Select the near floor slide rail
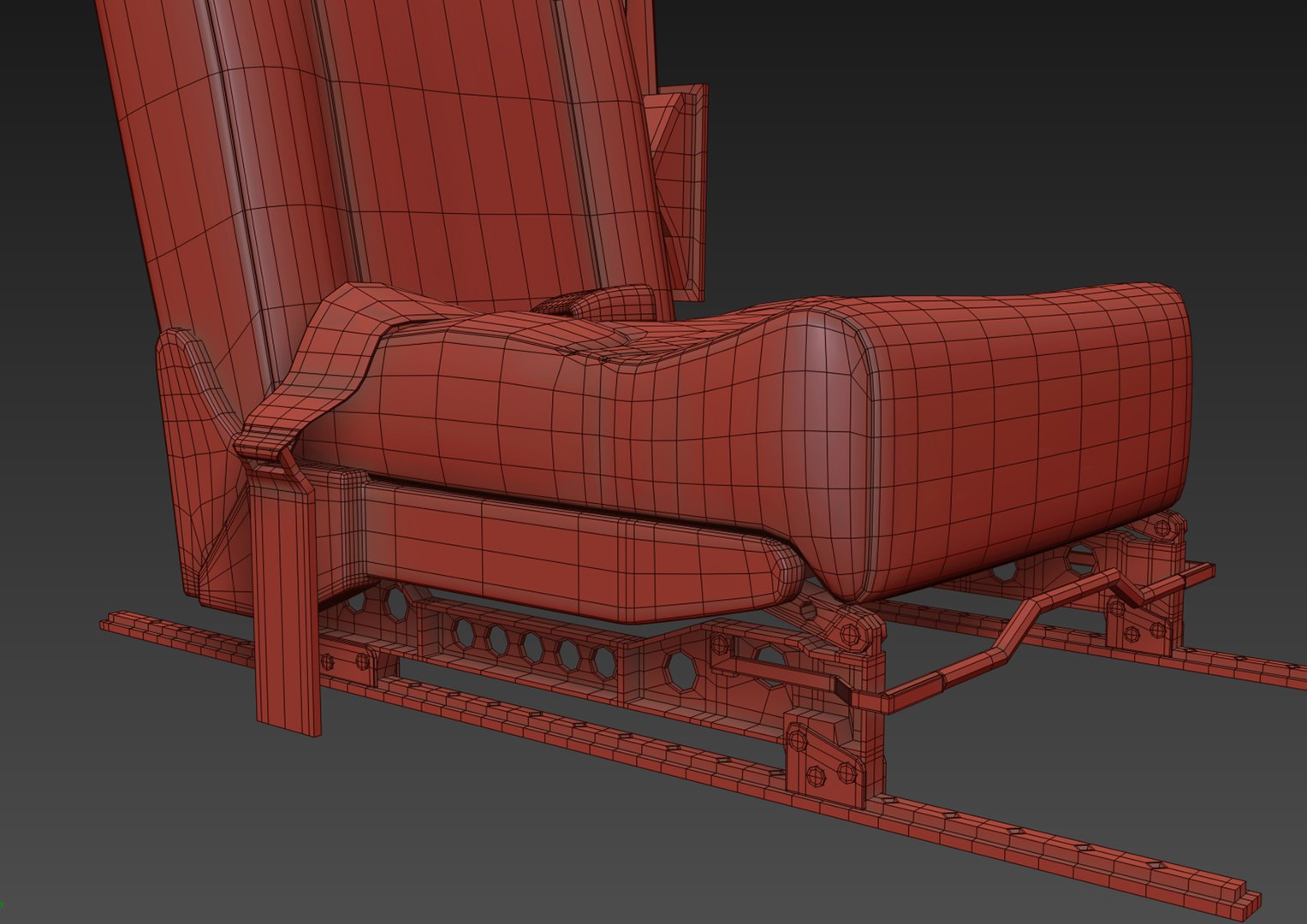This screenshot has height=924, width=1307. [685, 753]
